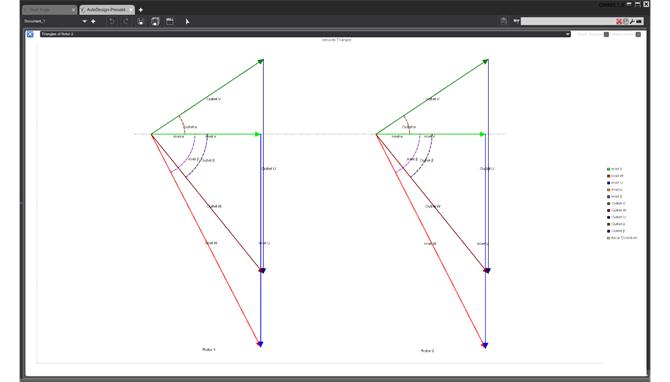Click the Outlet W legend entry
Viewport: 670px width, 382px height.
pos(617,210)
